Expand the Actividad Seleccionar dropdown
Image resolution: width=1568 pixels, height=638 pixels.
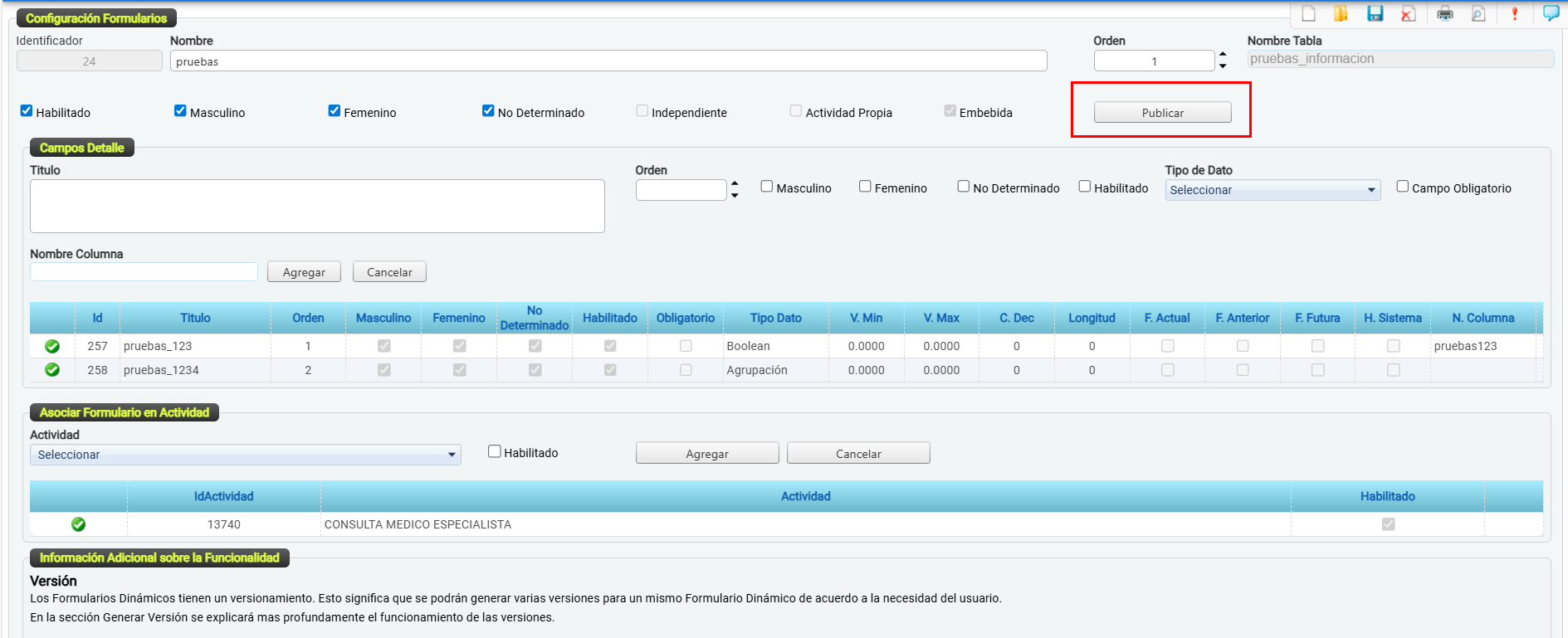click(245, 455)
